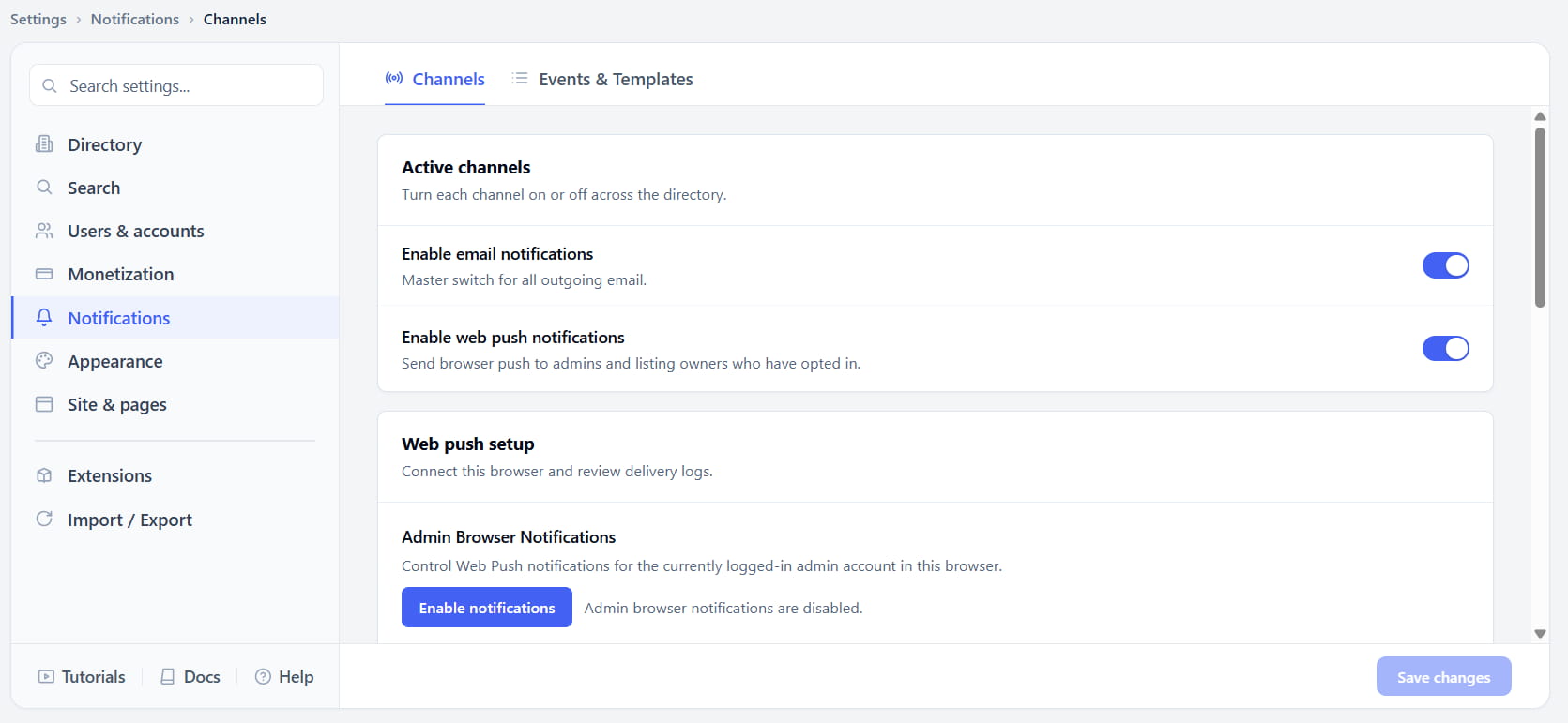Disable the email notifications toggle
Viewport: 1568px width, 723px height.
(1445, 265)
